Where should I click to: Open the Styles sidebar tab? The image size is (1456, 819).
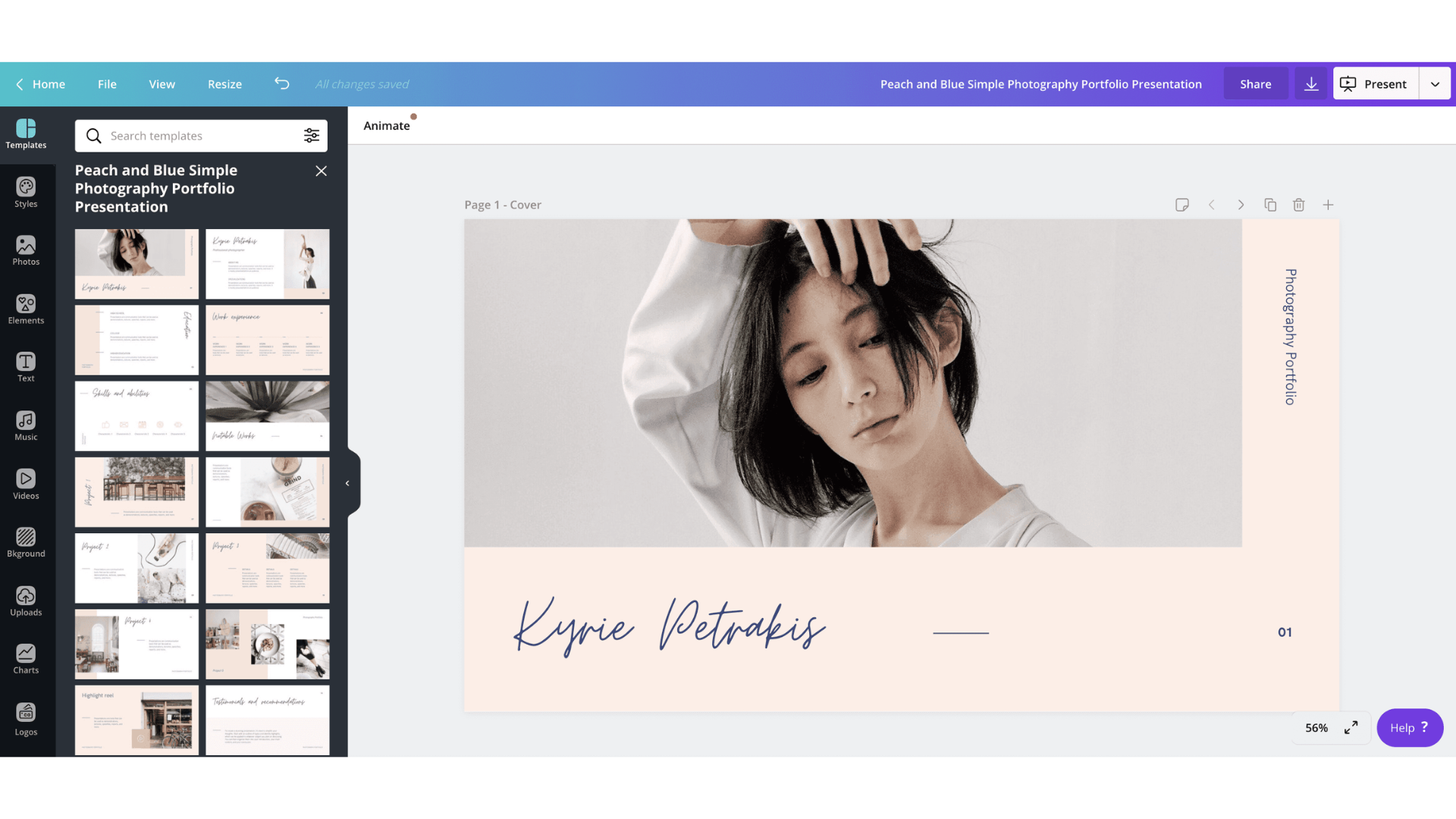tap(26, 193)
